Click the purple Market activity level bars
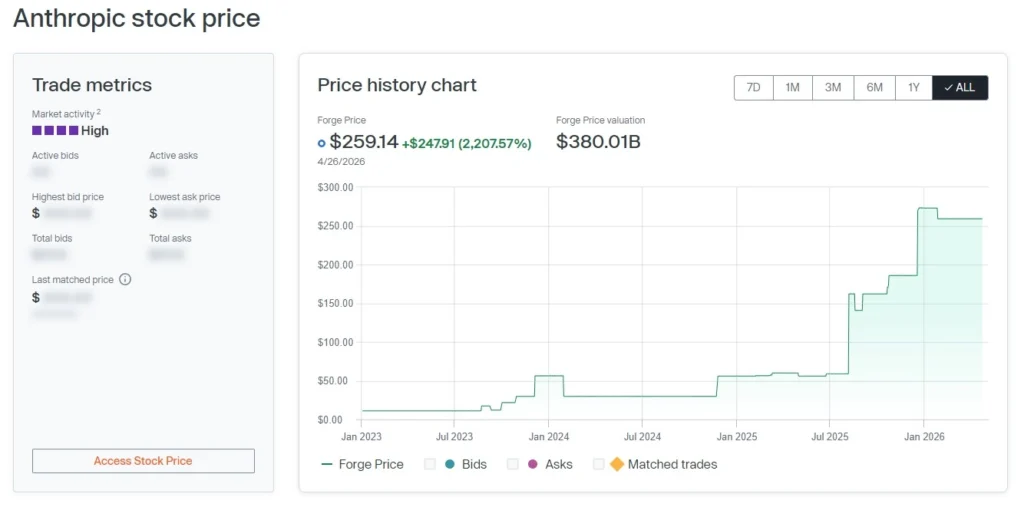 [55, 130]
